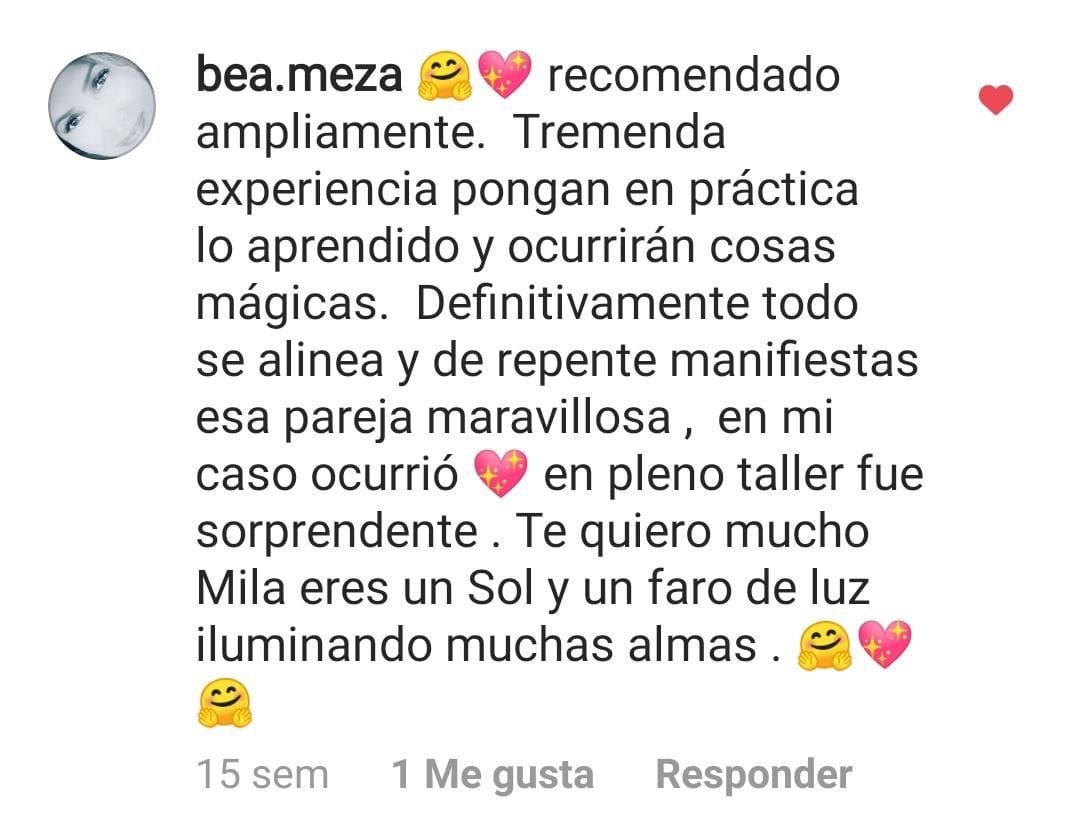The width and height of the screenshot is (1080, 836).
Task: Click the word 'iluminando' in the comment
Action: [x=314, y=645]
